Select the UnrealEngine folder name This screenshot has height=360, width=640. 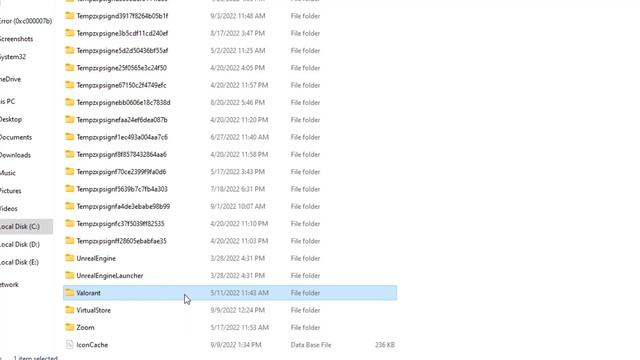(x=96, y=258)
